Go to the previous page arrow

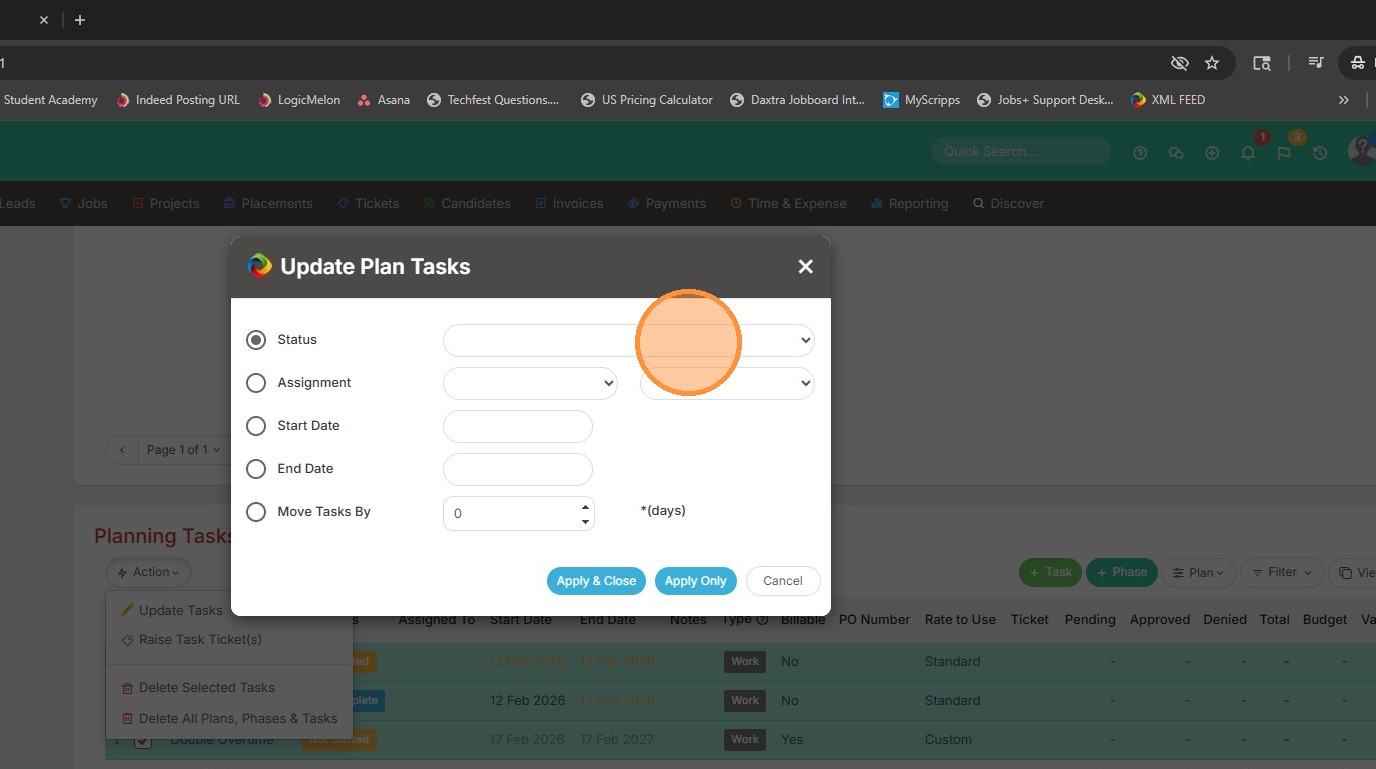pyautogui.click(x=122, y=450)
